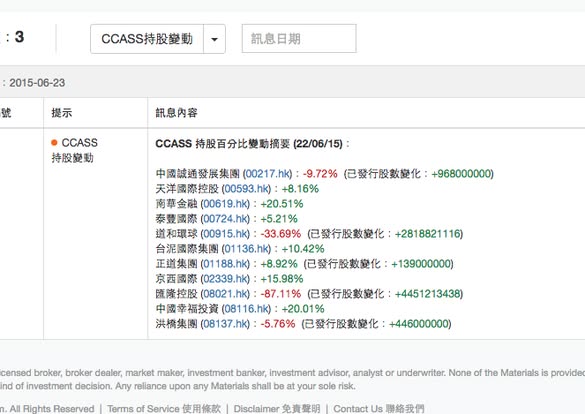Open the CCASS持股變動 dropdown arrow

[x=215, y=39]
